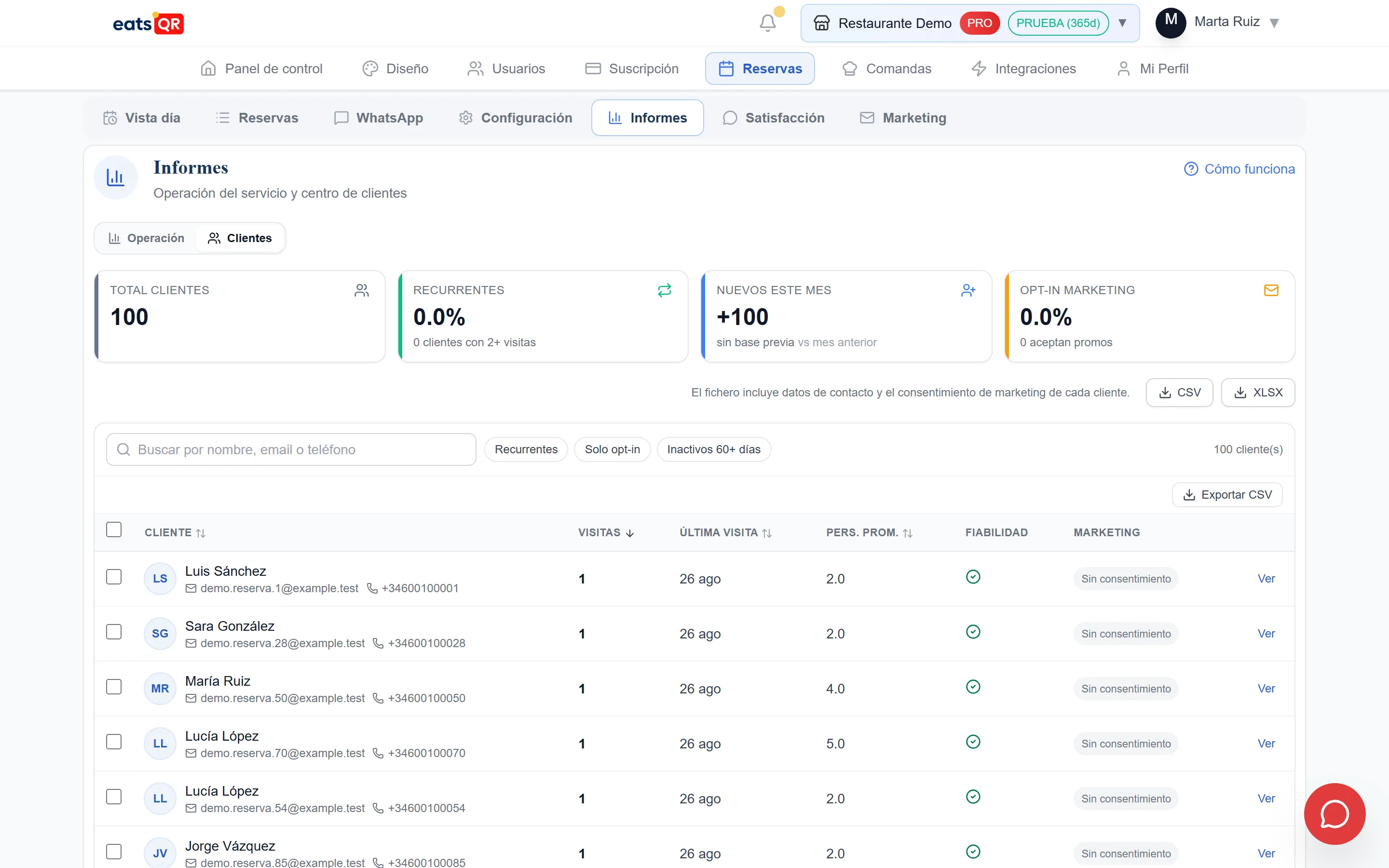Click the Opt-in Marketing envelope icon
This screenshot has width=1389, height=868.
point(1271,290)
